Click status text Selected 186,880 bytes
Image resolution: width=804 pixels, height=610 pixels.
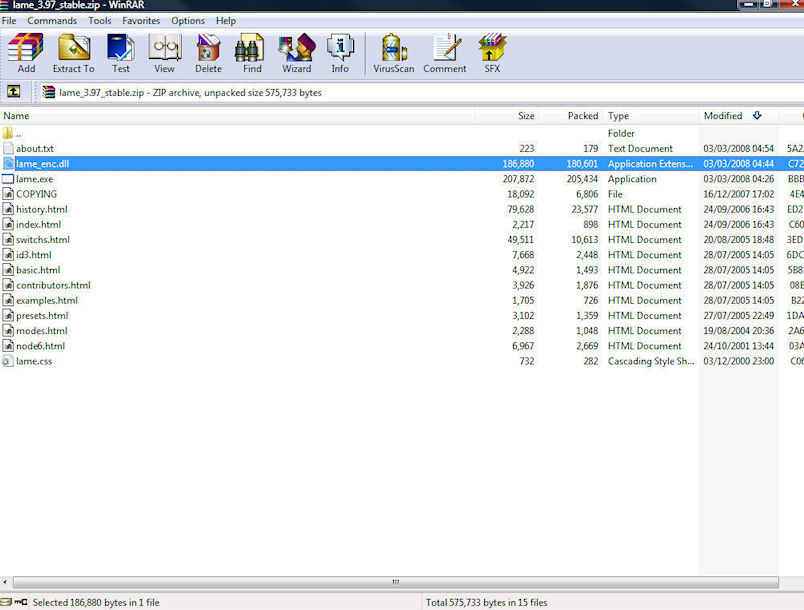point(96,603)
